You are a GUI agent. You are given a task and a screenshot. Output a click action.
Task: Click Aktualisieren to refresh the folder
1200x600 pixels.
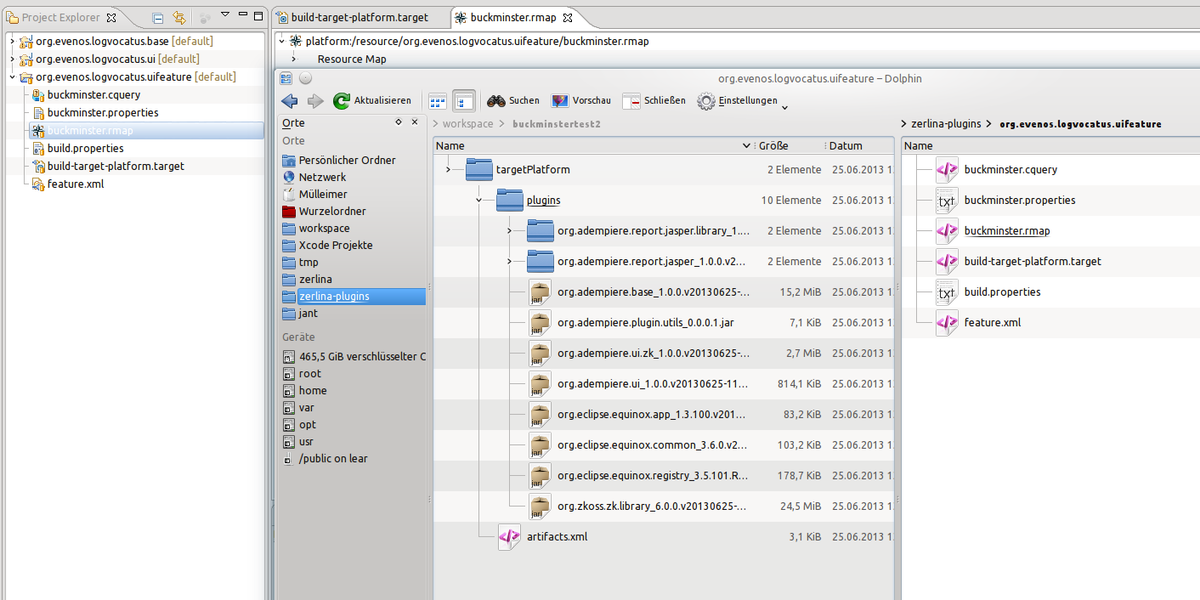click(x=372, y=101)
